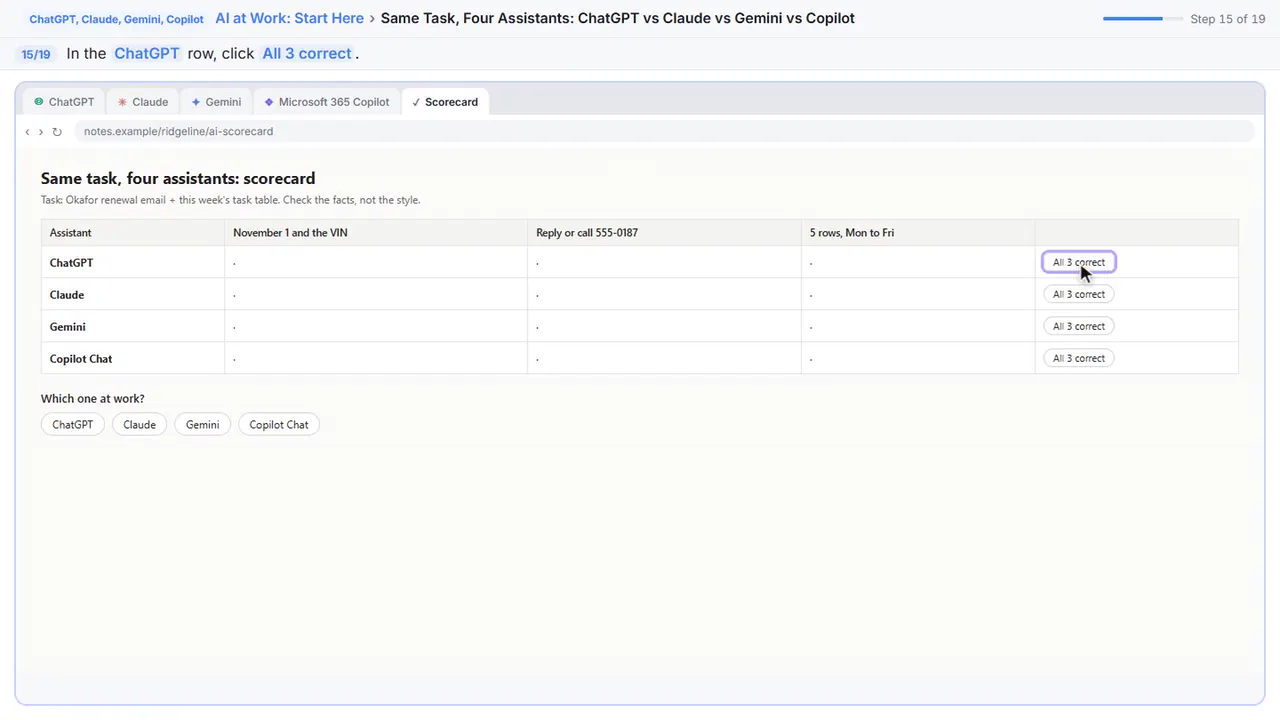Click the 'Step 15 of 19' label
This screenshot has width=1280, height=720.
tap(1228, 19)
